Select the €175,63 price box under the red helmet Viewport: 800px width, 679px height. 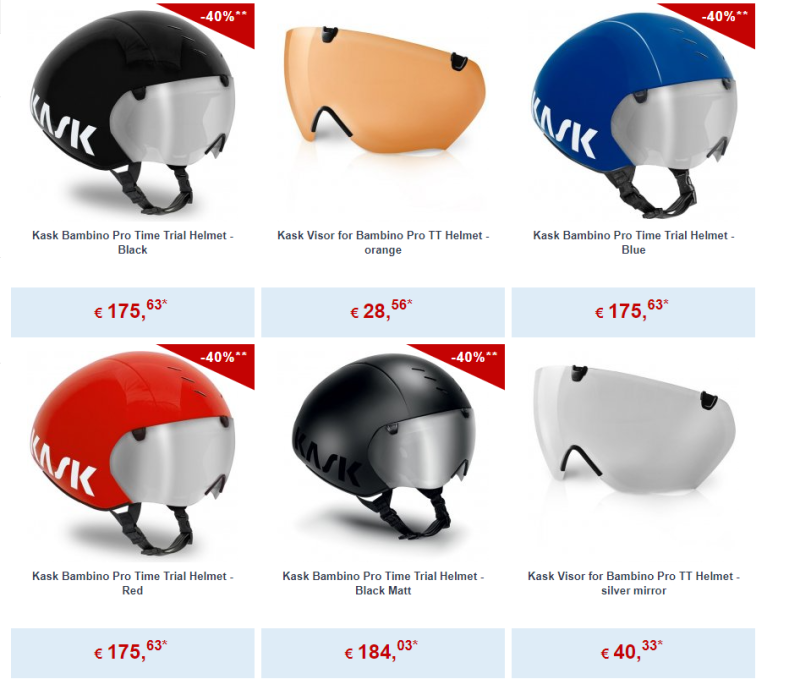coord(133,652)
